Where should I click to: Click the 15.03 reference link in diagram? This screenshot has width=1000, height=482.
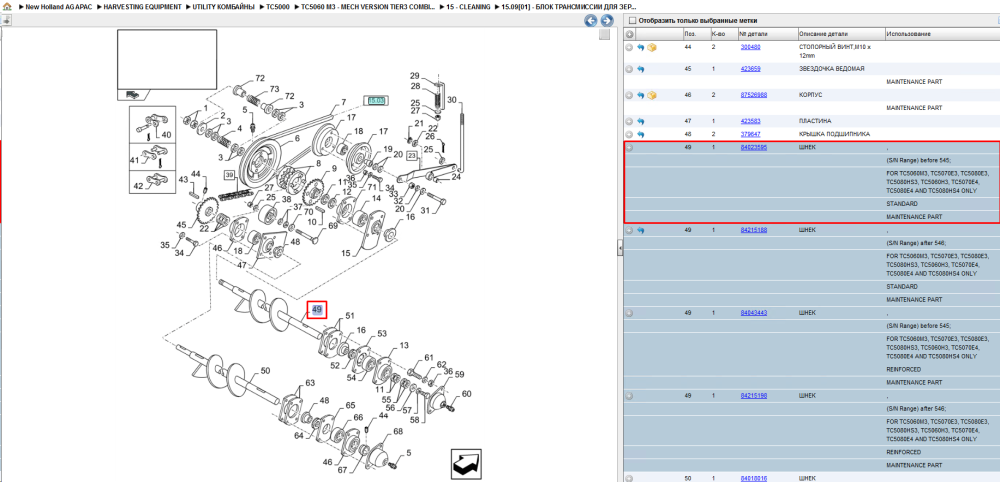[x=376, y=101]
